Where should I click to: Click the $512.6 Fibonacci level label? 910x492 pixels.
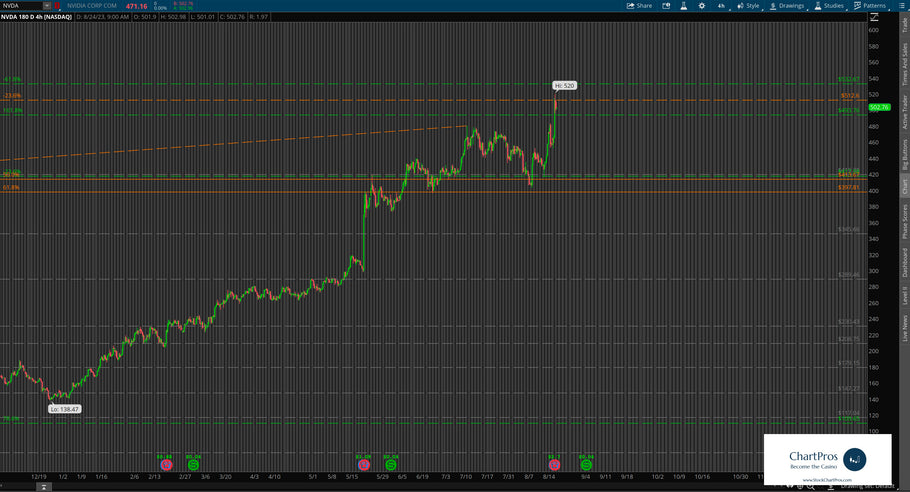point(850,96)
